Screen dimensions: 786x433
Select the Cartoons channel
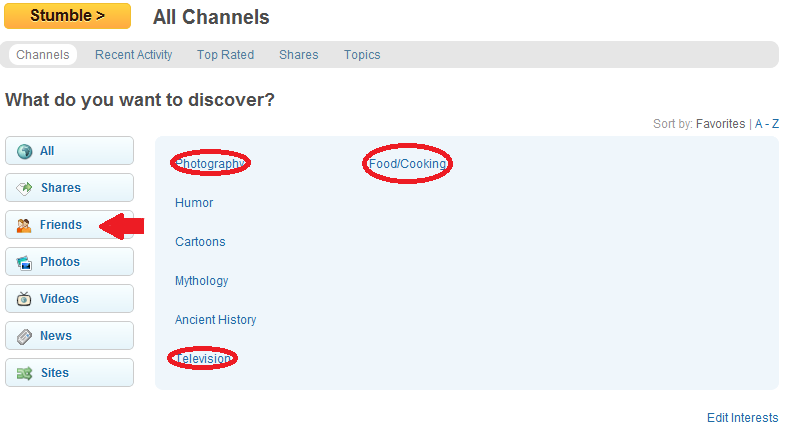(x=200, y=242)
